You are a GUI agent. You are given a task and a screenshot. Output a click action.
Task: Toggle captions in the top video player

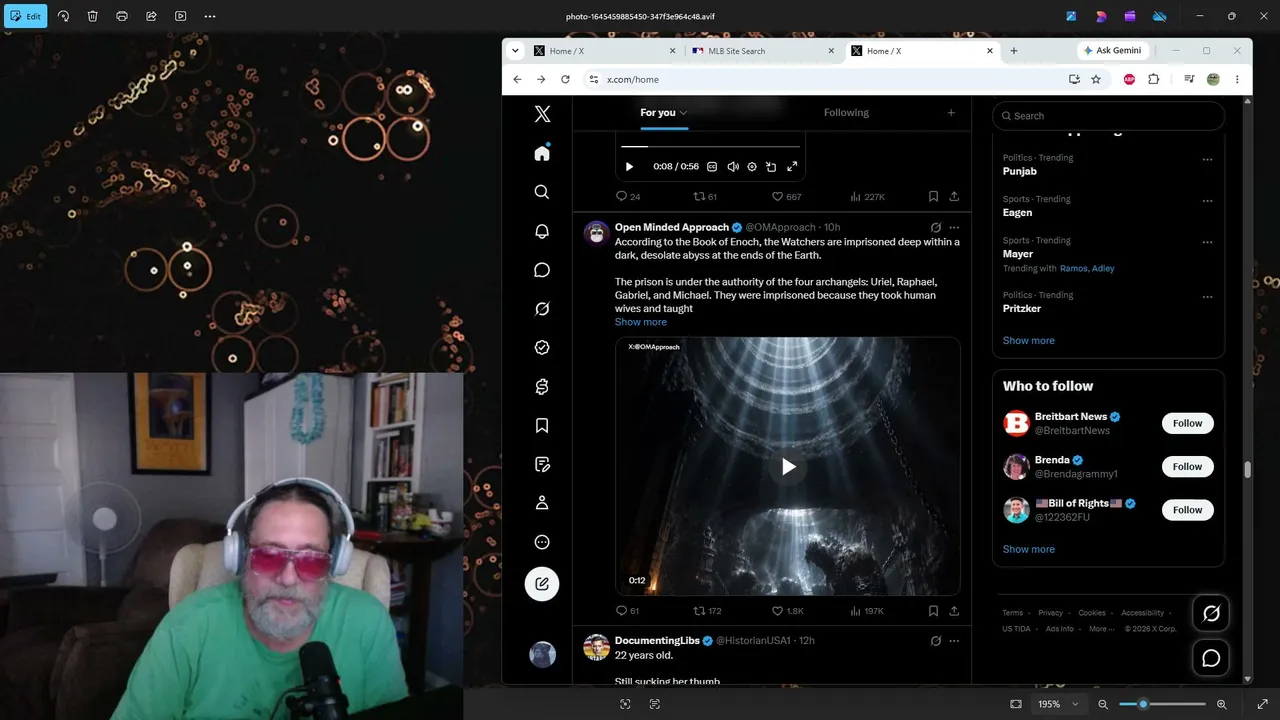pos(712,167)
